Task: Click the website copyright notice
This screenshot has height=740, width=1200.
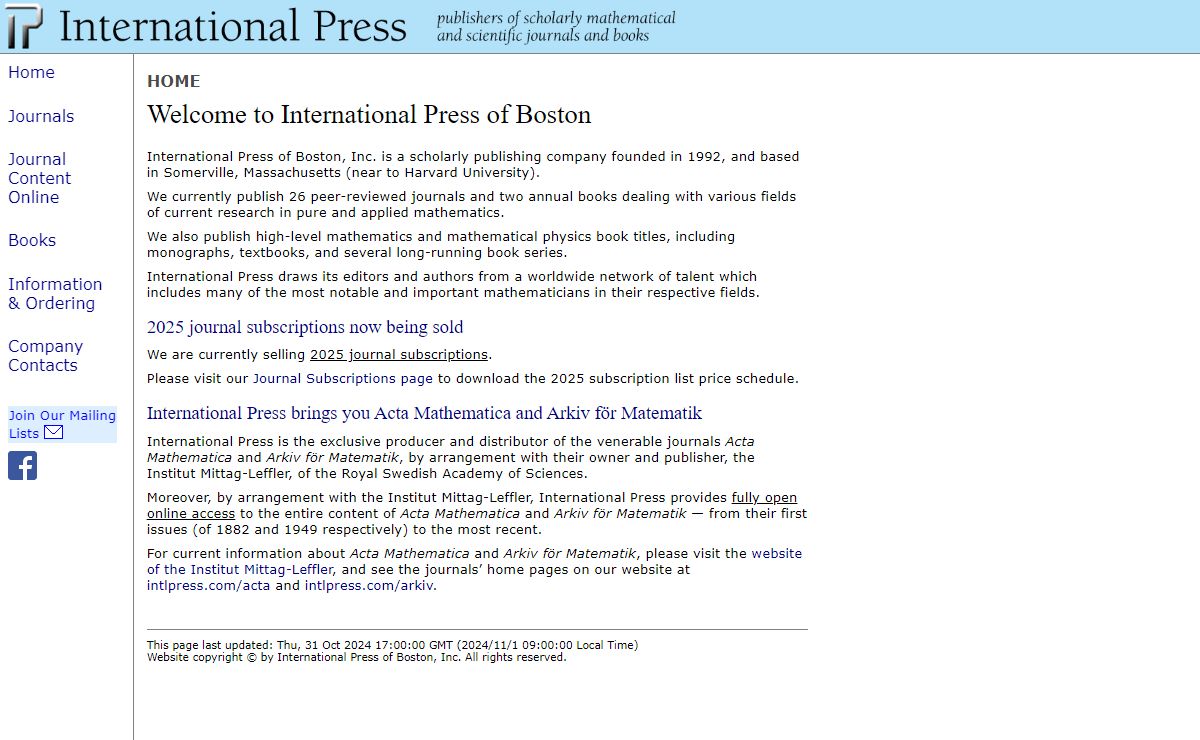Action: coord(357,658)
